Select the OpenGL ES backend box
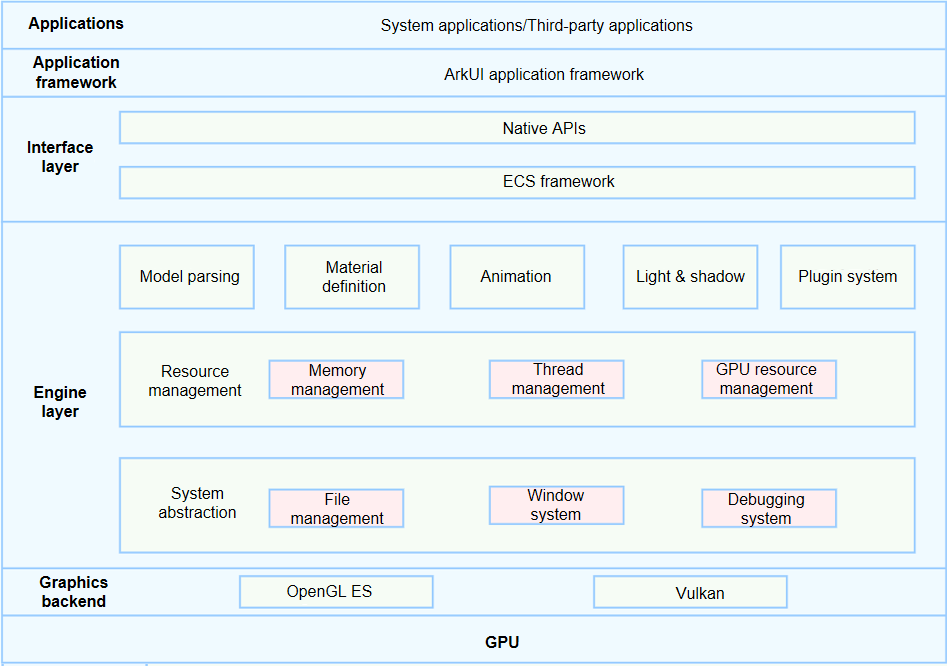Image resolution: width=947 pixels, height=666 pixels. coord(336,592)
